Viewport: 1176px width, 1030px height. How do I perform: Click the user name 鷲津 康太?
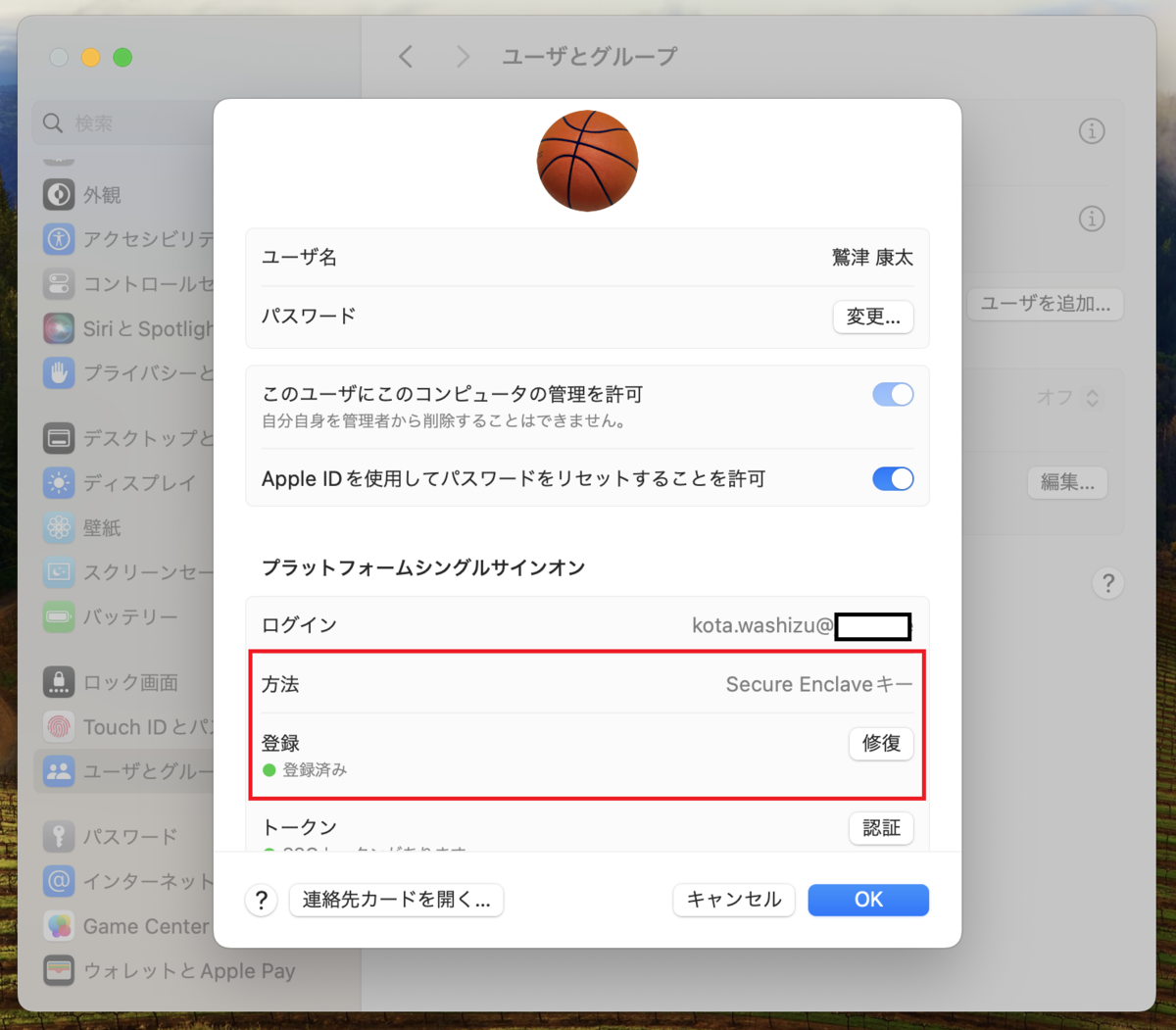click(872, 257)
